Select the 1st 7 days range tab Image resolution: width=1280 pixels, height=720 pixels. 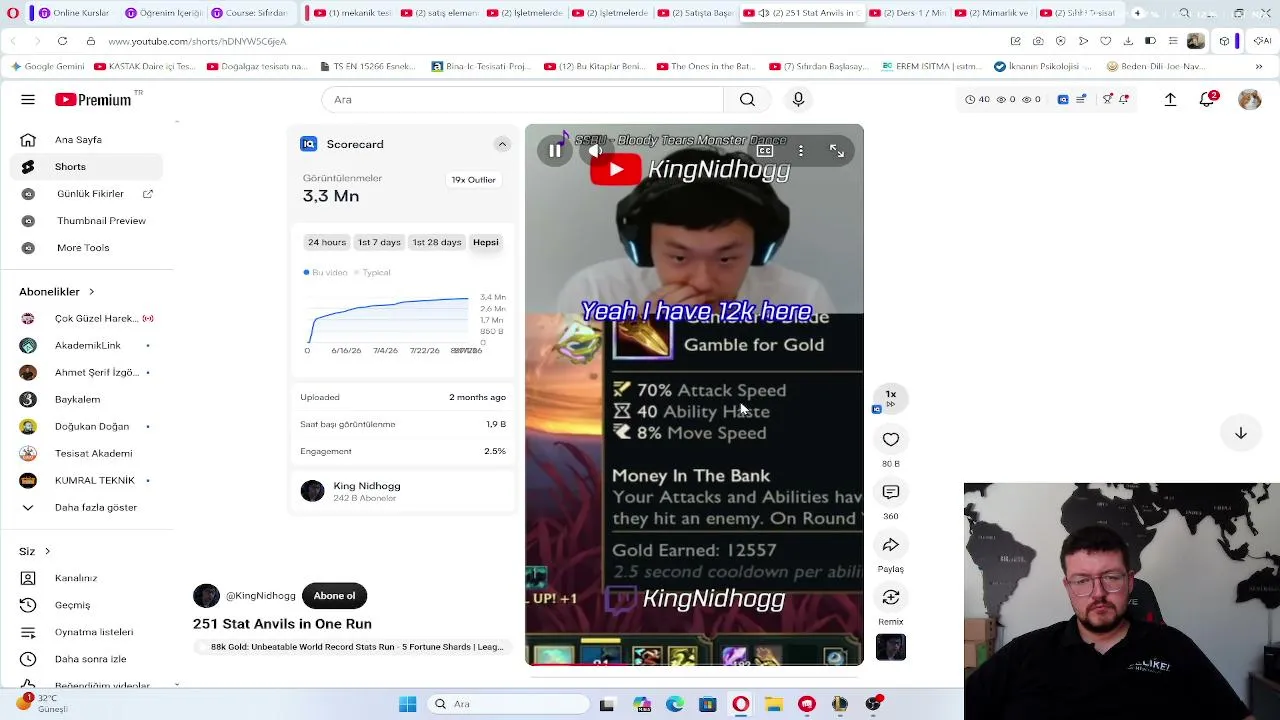pyautogui.click(x=379, y=242)
